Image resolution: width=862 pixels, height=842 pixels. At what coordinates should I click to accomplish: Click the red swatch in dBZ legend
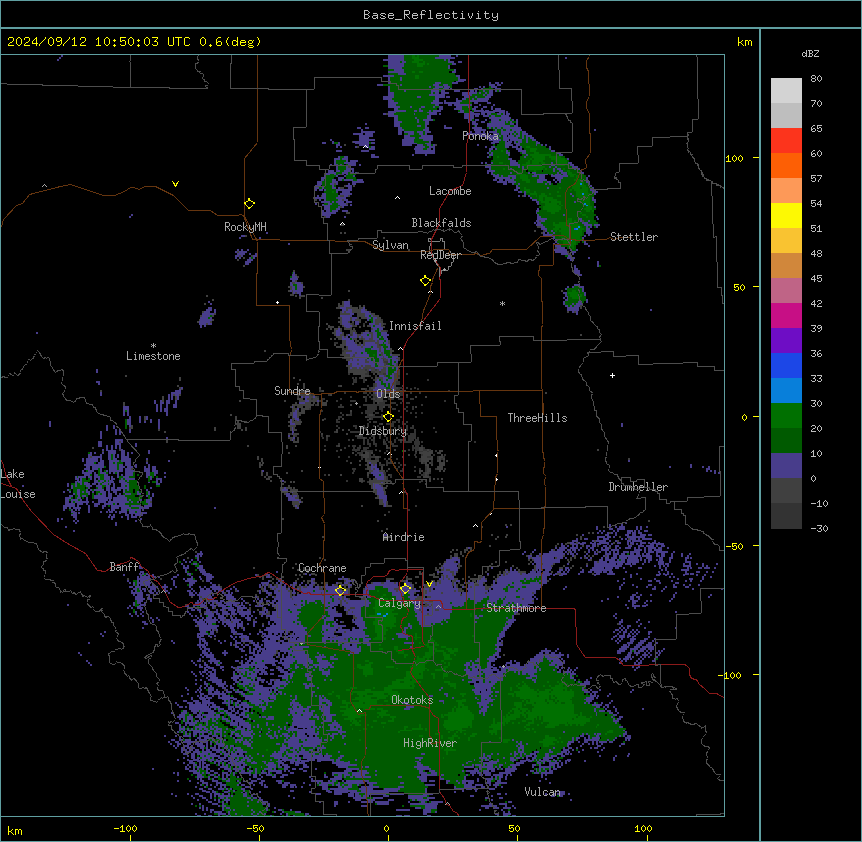(x=786, y=140)
